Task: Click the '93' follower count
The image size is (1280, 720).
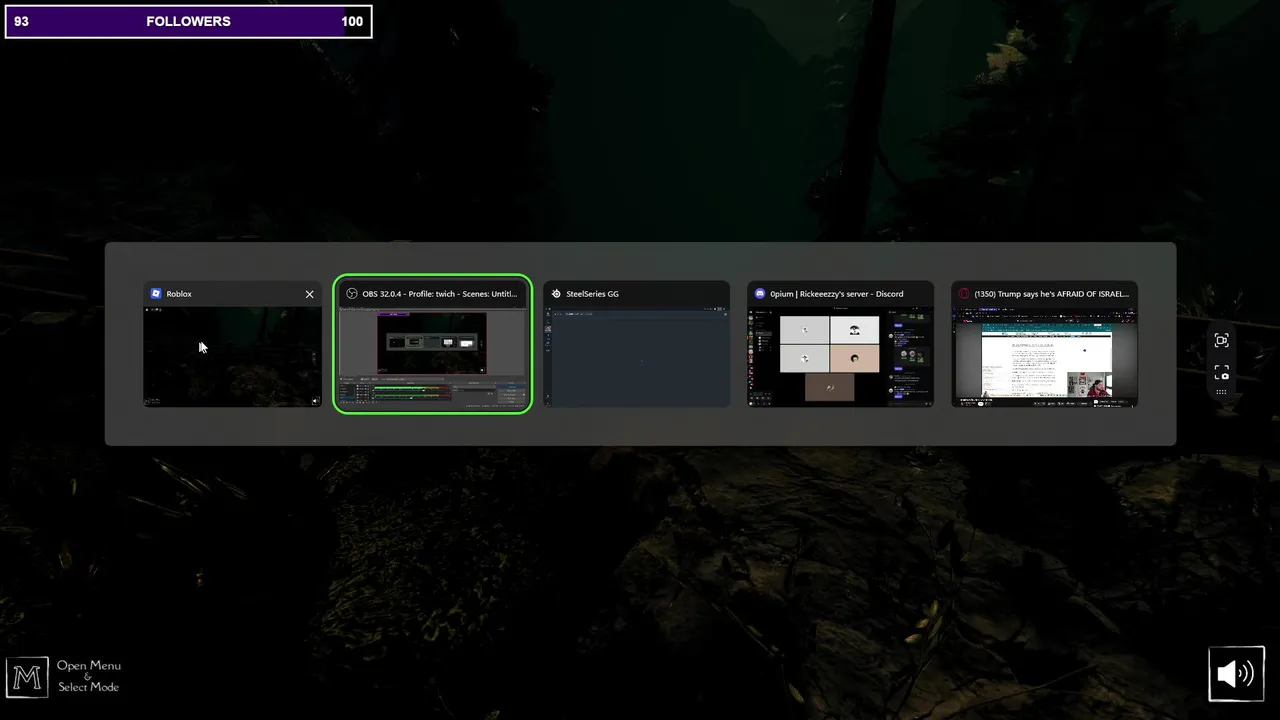Action: (x=21, y=21)
